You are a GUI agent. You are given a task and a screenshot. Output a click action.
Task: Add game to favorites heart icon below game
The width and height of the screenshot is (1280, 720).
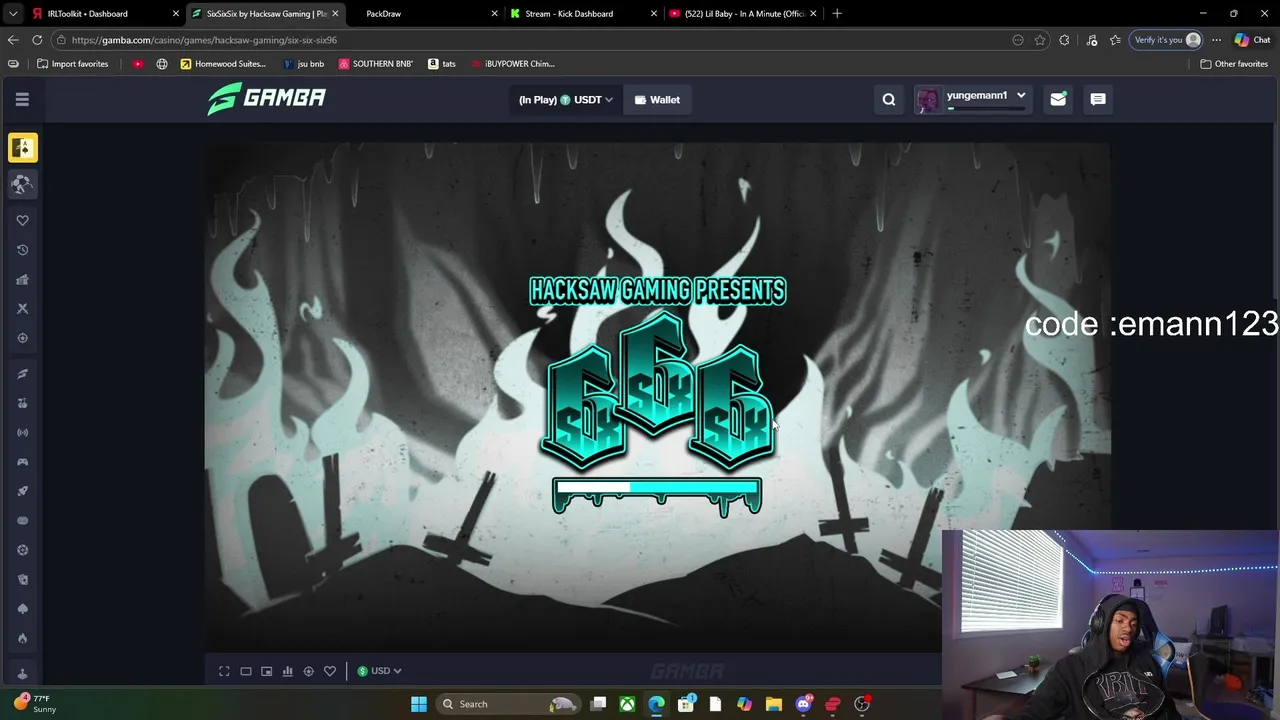click(x=329, y=671)
